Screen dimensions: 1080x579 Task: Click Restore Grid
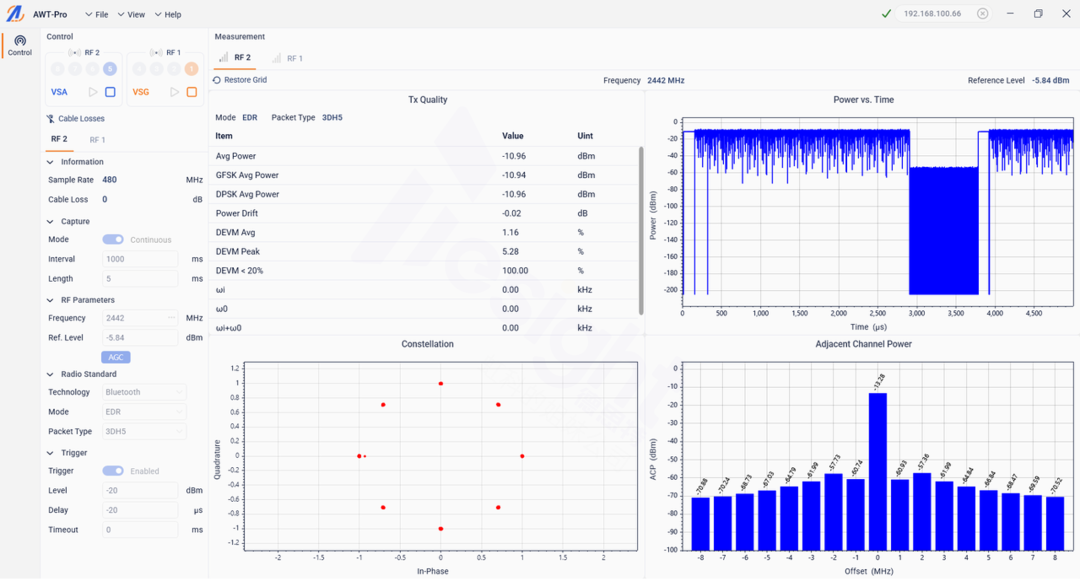(x=240, y=80)
